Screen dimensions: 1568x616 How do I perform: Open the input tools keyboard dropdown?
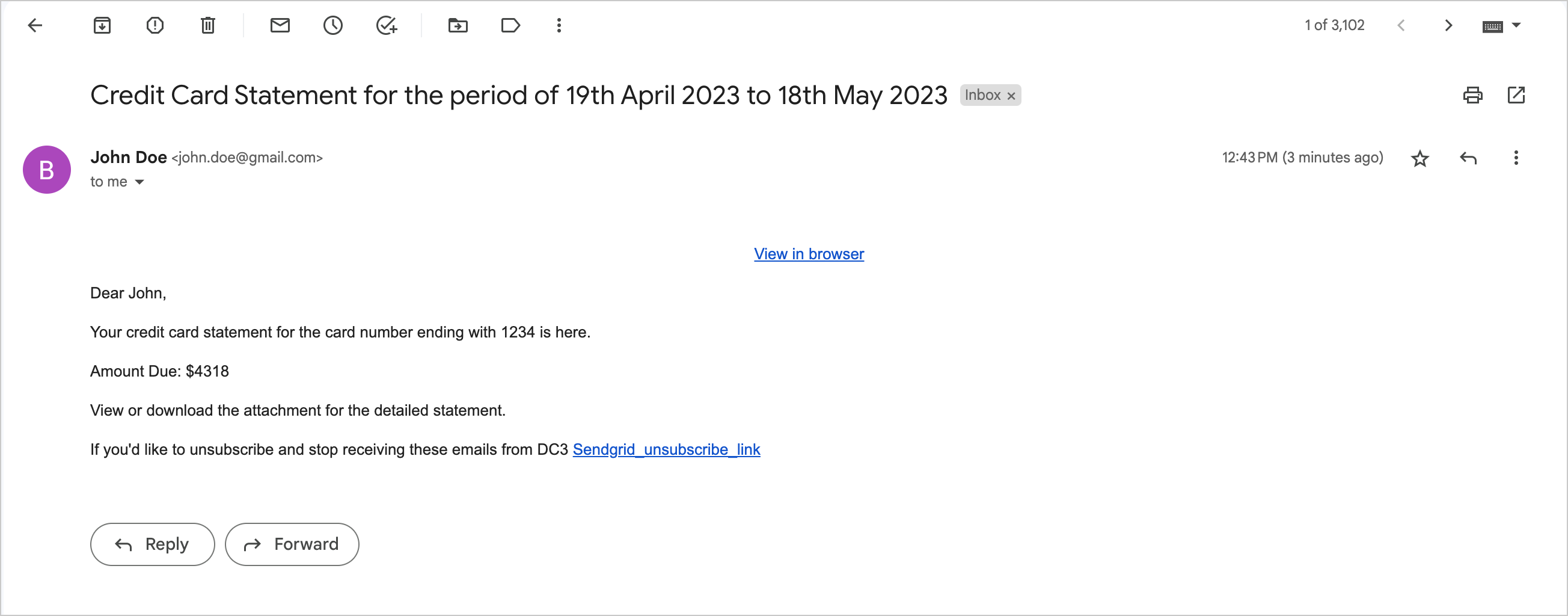point(1516,26)
